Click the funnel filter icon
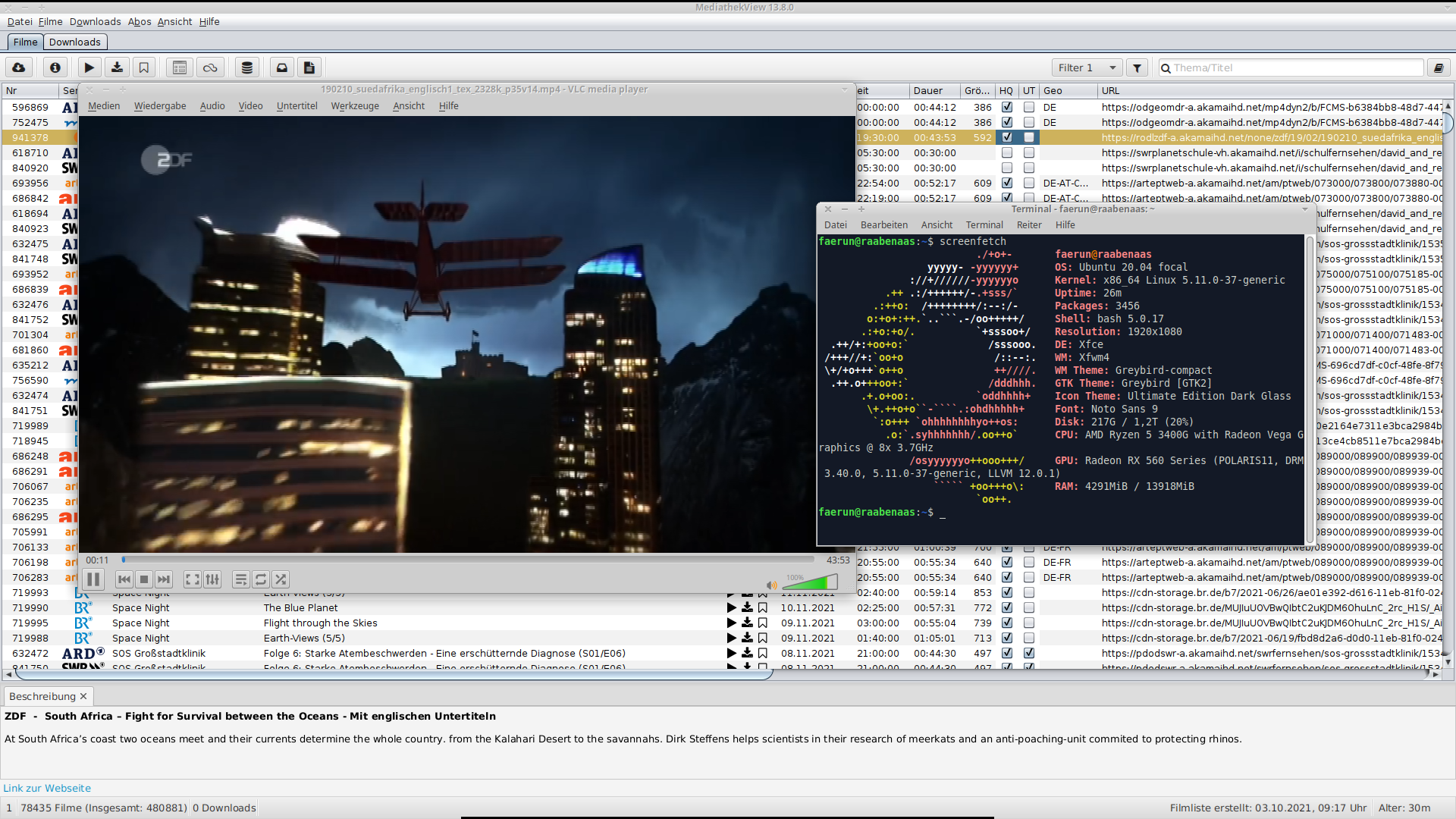 coord(1137,68)
